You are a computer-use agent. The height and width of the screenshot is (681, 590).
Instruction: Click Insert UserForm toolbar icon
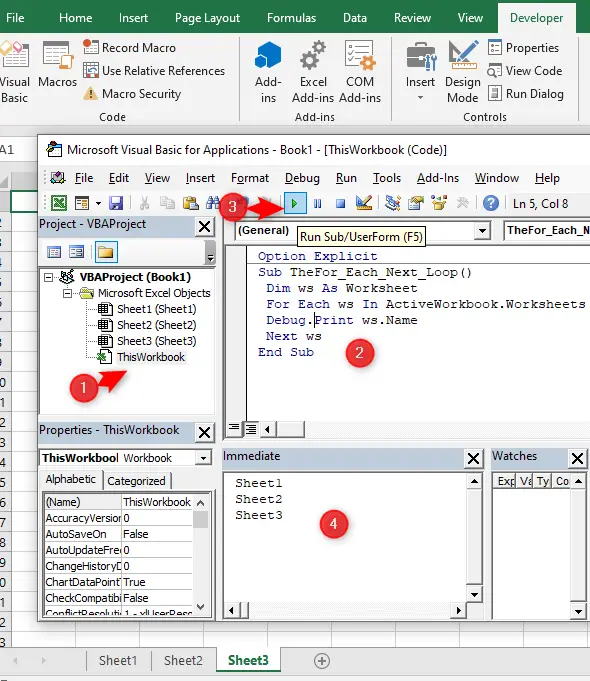click(x=82, y=203)
